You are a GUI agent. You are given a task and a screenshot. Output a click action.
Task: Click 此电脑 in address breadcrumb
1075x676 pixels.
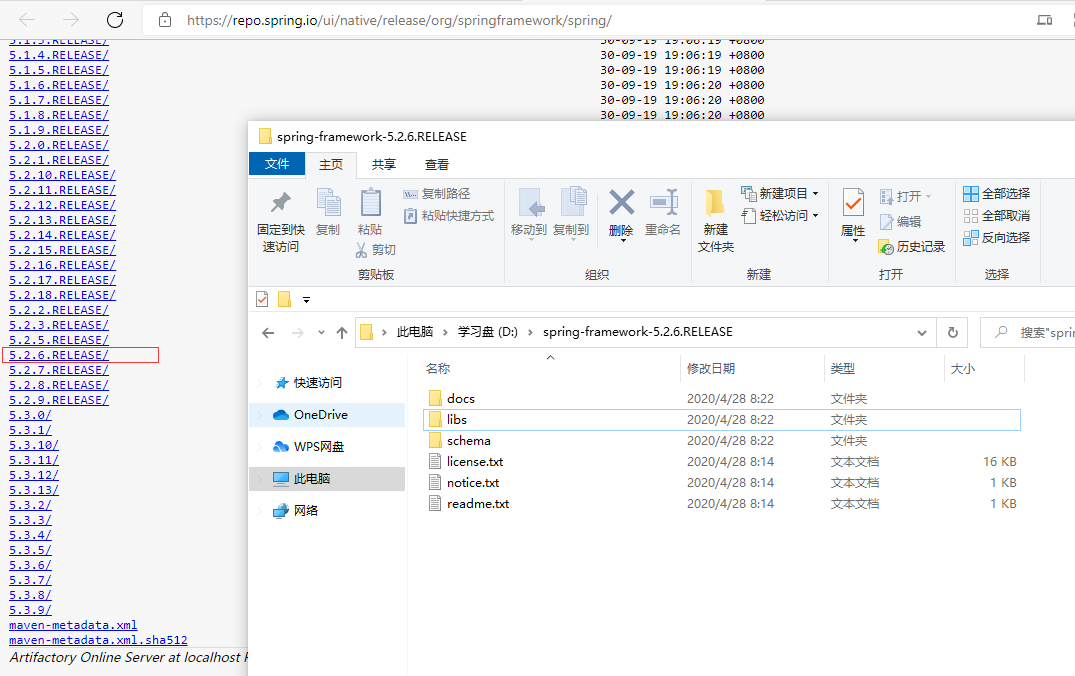click(x=415, y=332)
